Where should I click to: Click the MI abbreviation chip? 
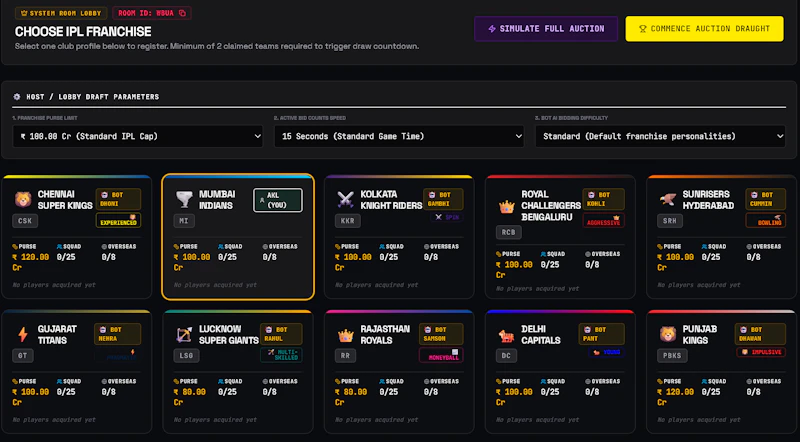pyautogui.click(x=184, y=220)
